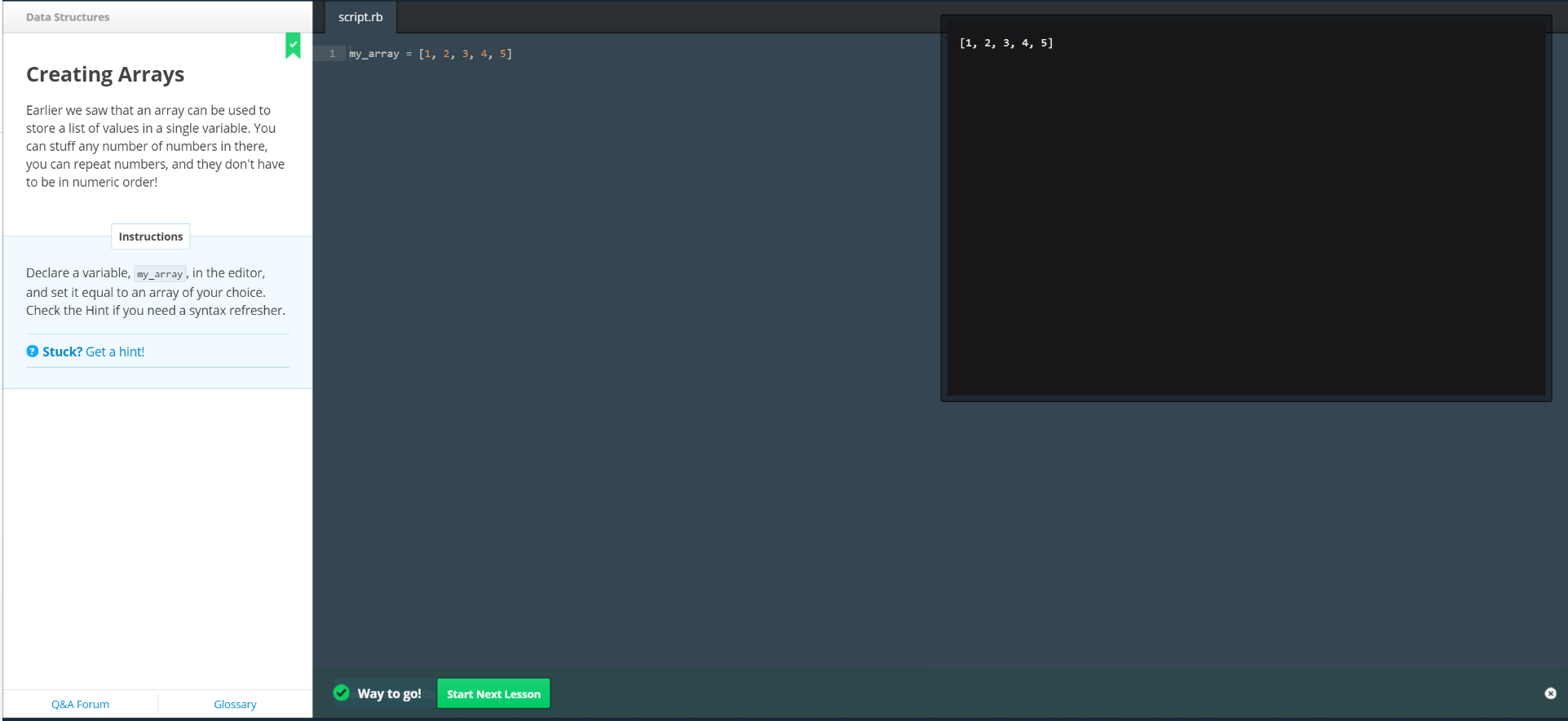Click the my_array code snippet in instructions

point(160,274)
